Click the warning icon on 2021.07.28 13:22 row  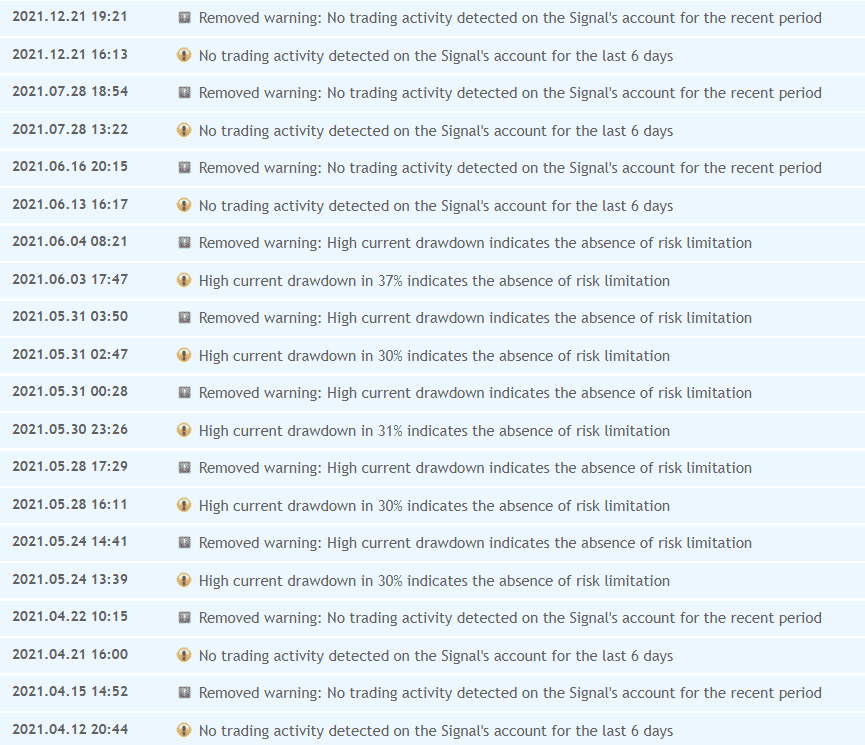coord(184,131)
